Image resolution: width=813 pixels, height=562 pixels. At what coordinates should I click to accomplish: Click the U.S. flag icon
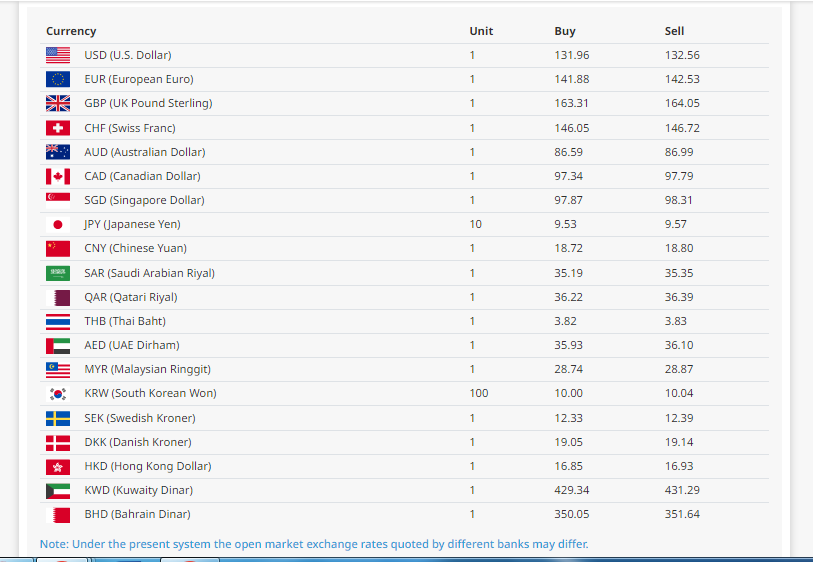(x=58, y=55)
